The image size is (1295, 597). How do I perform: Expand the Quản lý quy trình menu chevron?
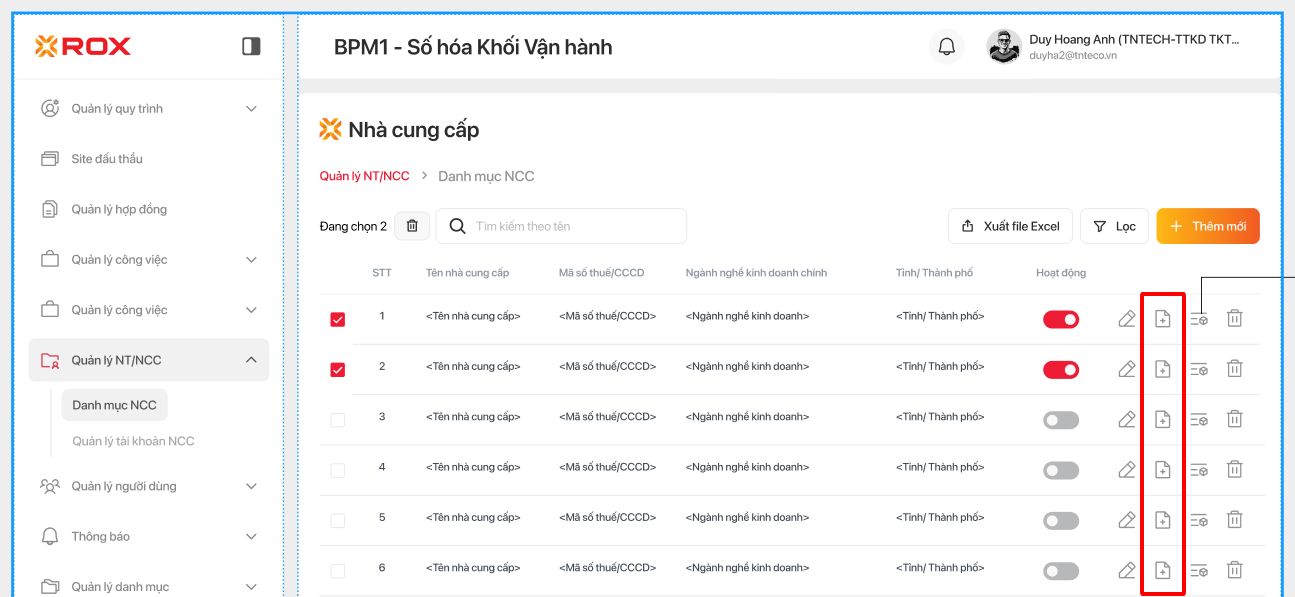coord(251,109)
